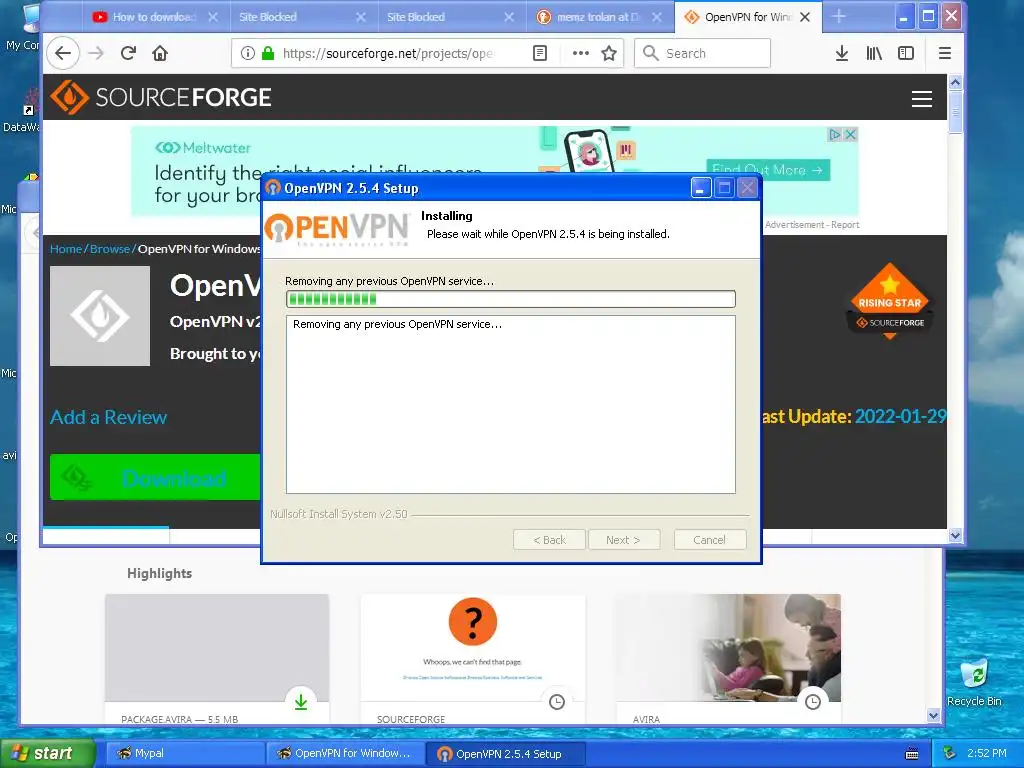
Task: Click the browser forward arrow
Action: point(96,53)
